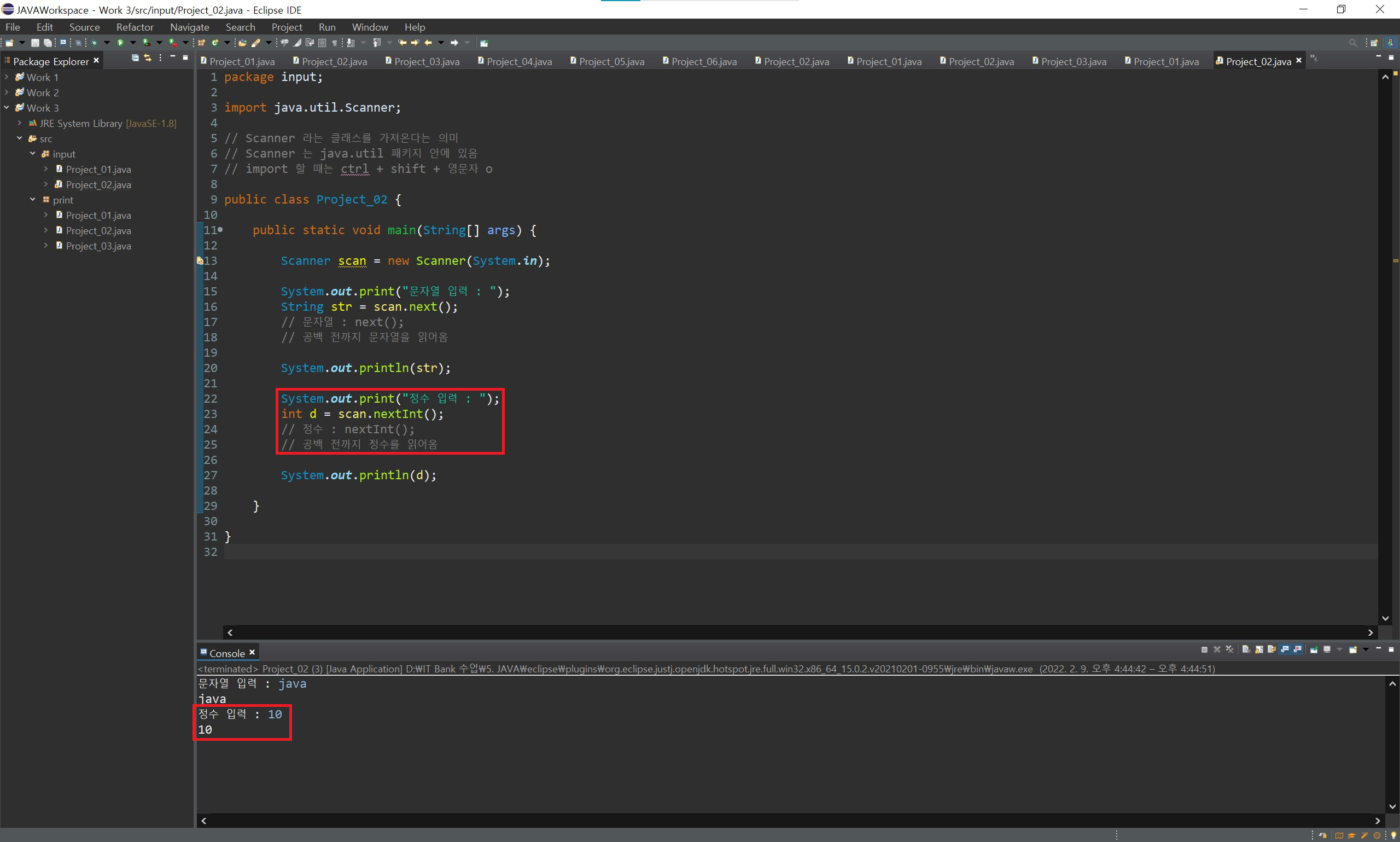Click the green Run button in toolbar
The width and height of the screenshot is (1400, 842).
tap(120, 43)
